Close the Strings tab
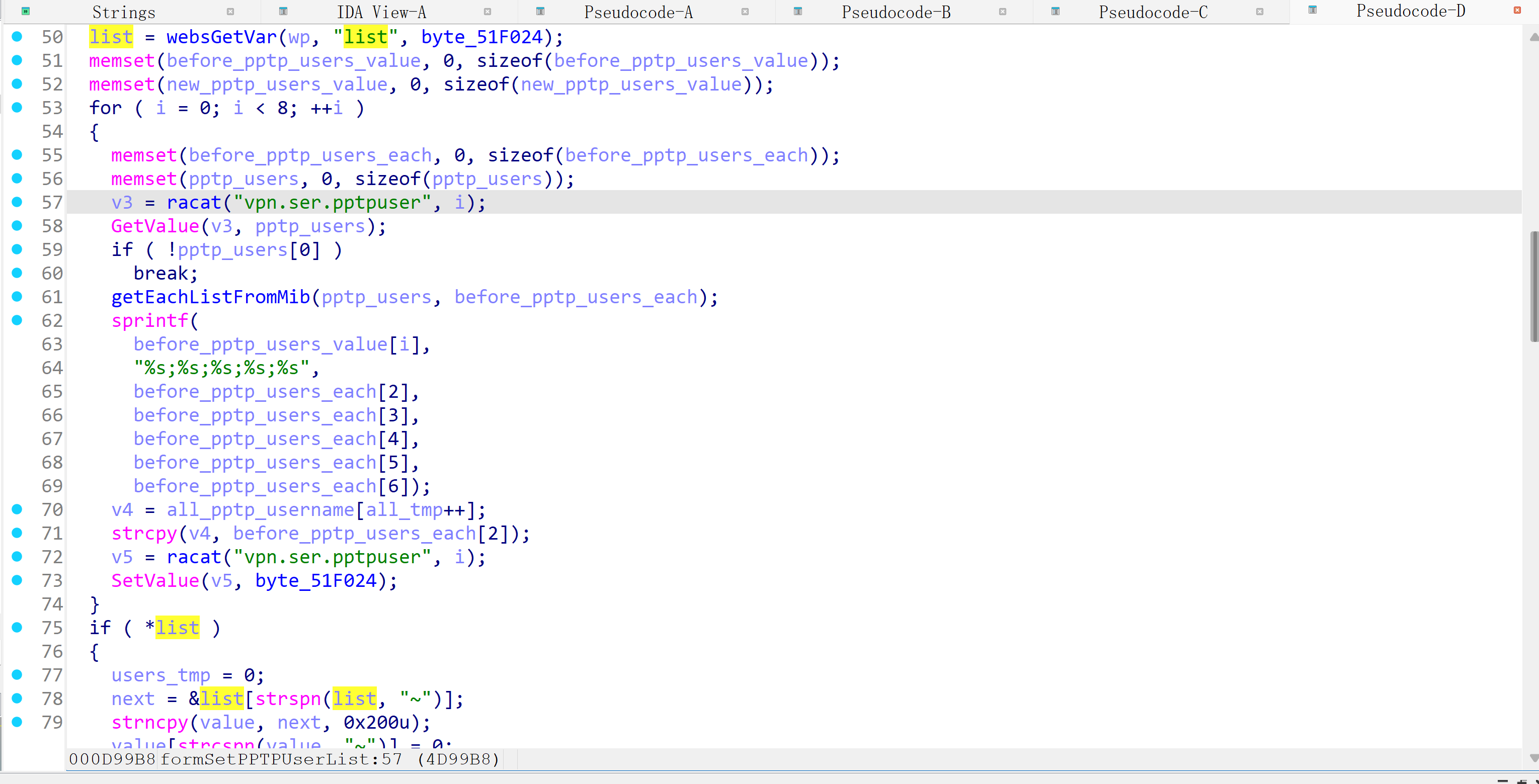 coord(230,12)
